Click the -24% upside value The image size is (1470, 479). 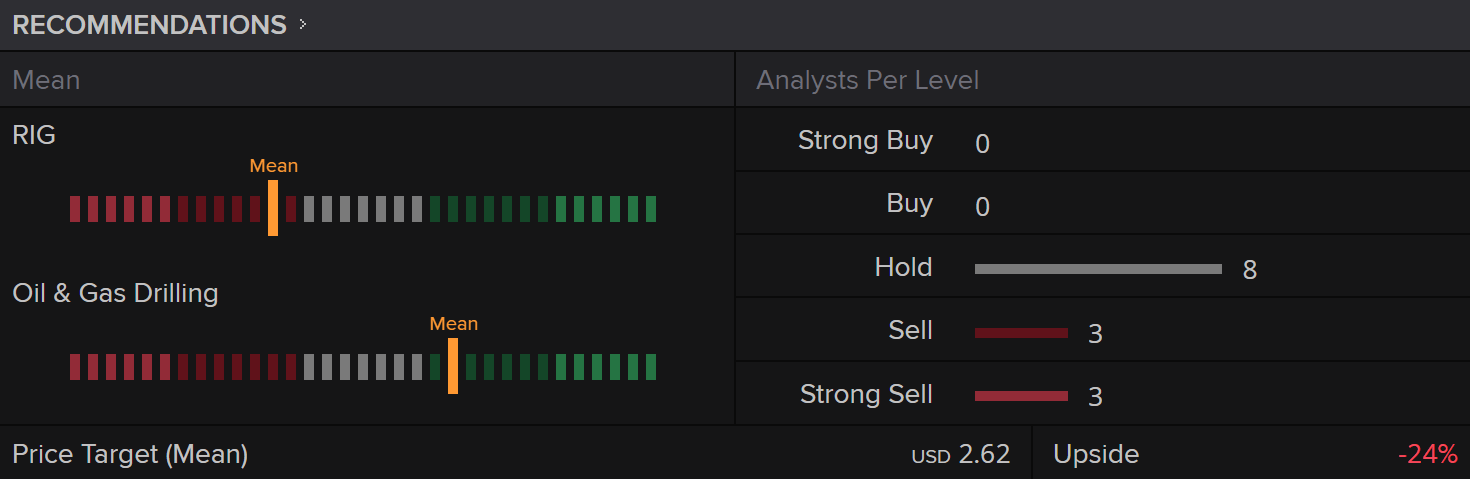[1427, 455]
